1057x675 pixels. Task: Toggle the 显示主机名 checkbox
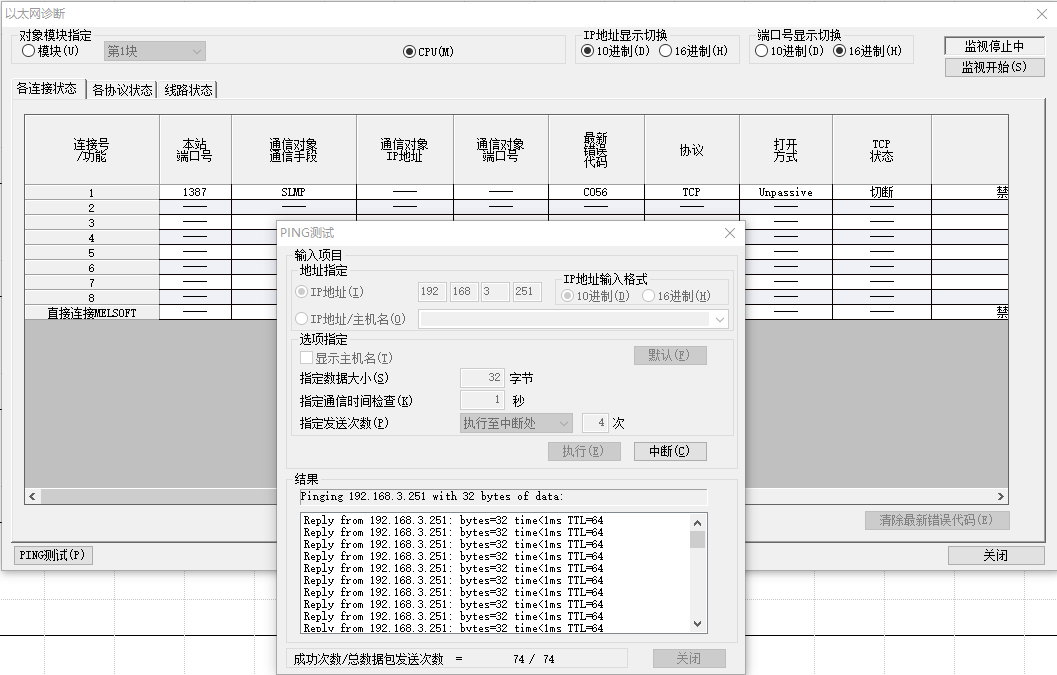point(307,358)
